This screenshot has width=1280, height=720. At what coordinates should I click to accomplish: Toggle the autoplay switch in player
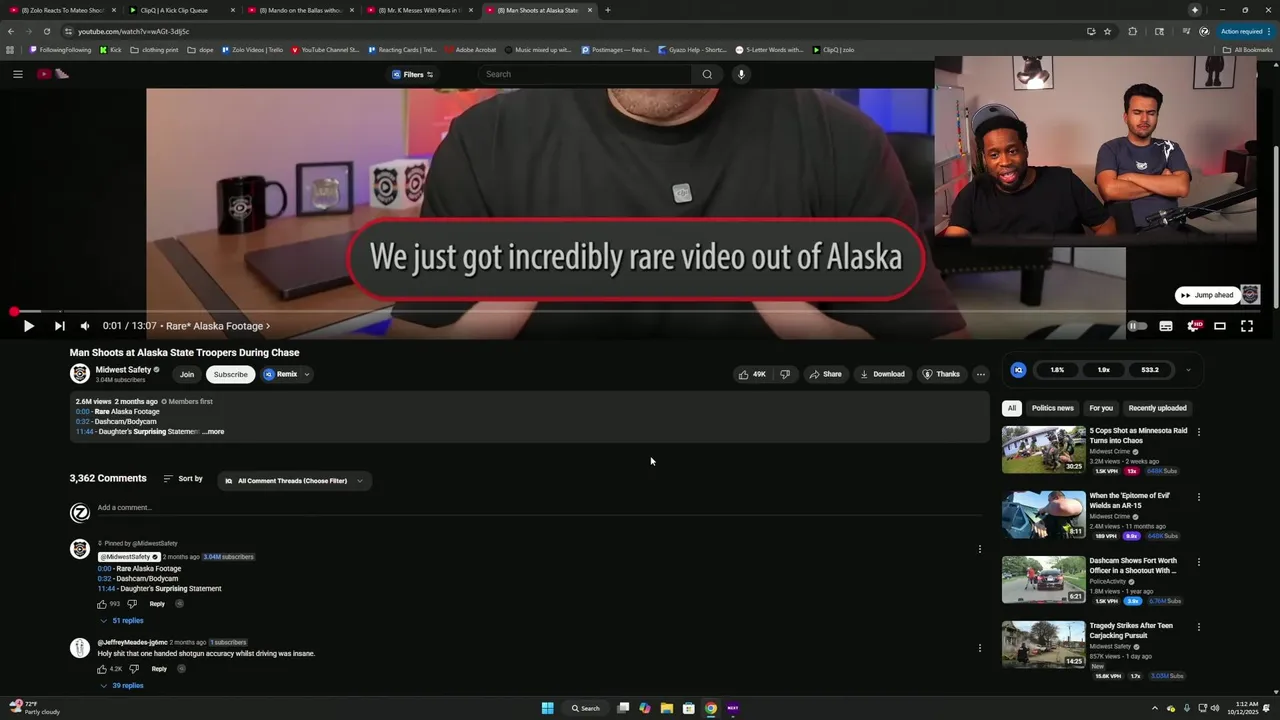1137,326
